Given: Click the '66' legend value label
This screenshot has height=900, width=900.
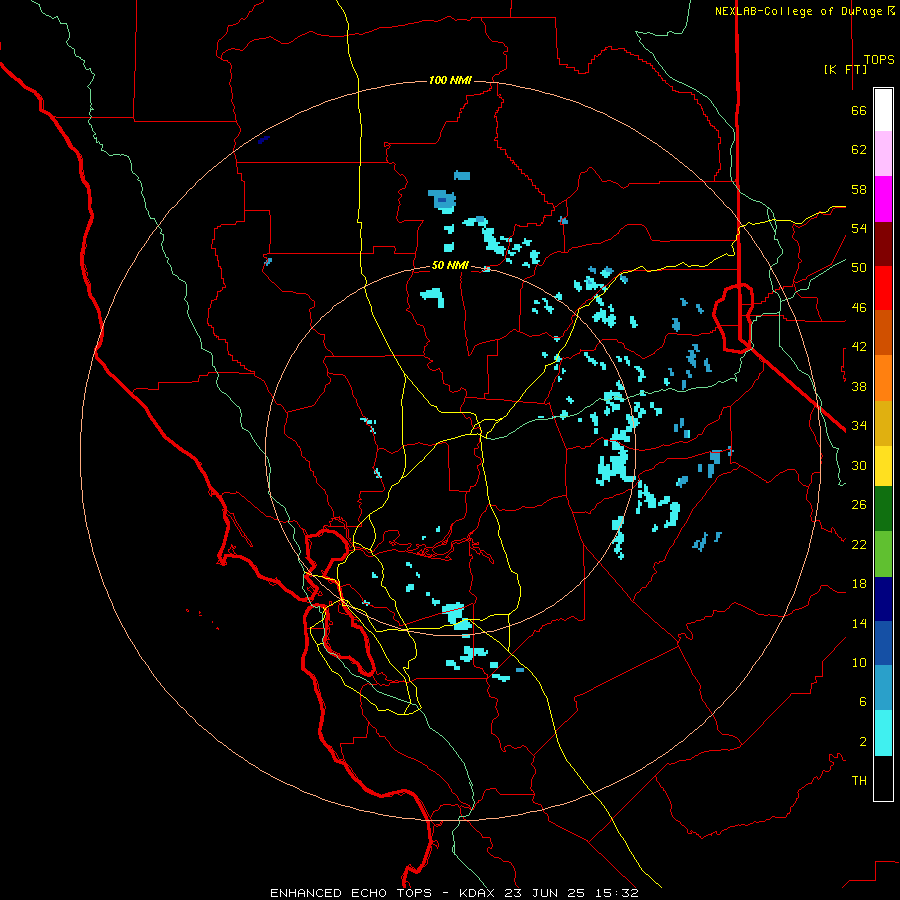Looking at the screenshot, I should 859,111.
